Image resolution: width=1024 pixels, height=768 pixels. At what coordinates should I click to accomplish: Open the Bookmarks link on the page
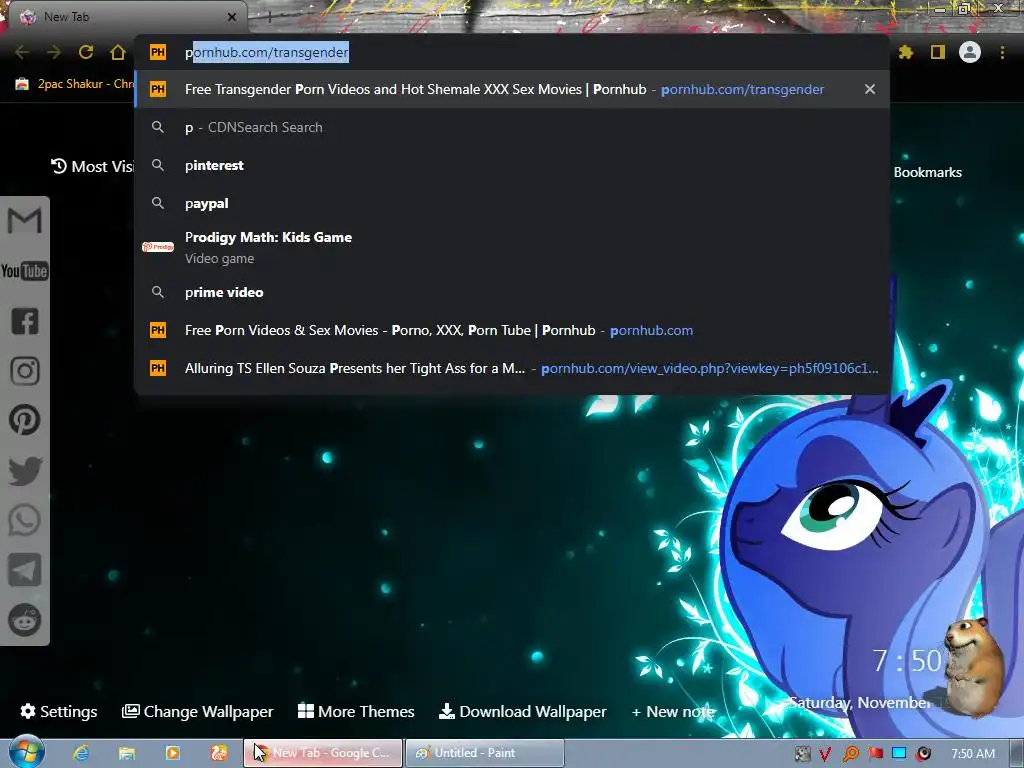pos(927,172)
